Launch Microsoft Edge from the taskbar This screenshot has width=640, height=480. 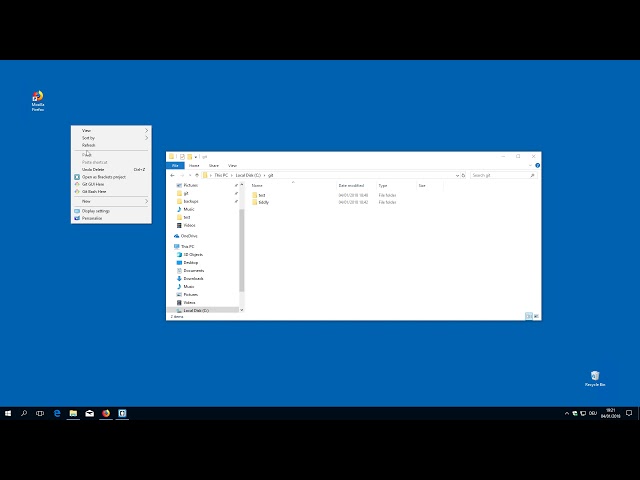[57, 413]
